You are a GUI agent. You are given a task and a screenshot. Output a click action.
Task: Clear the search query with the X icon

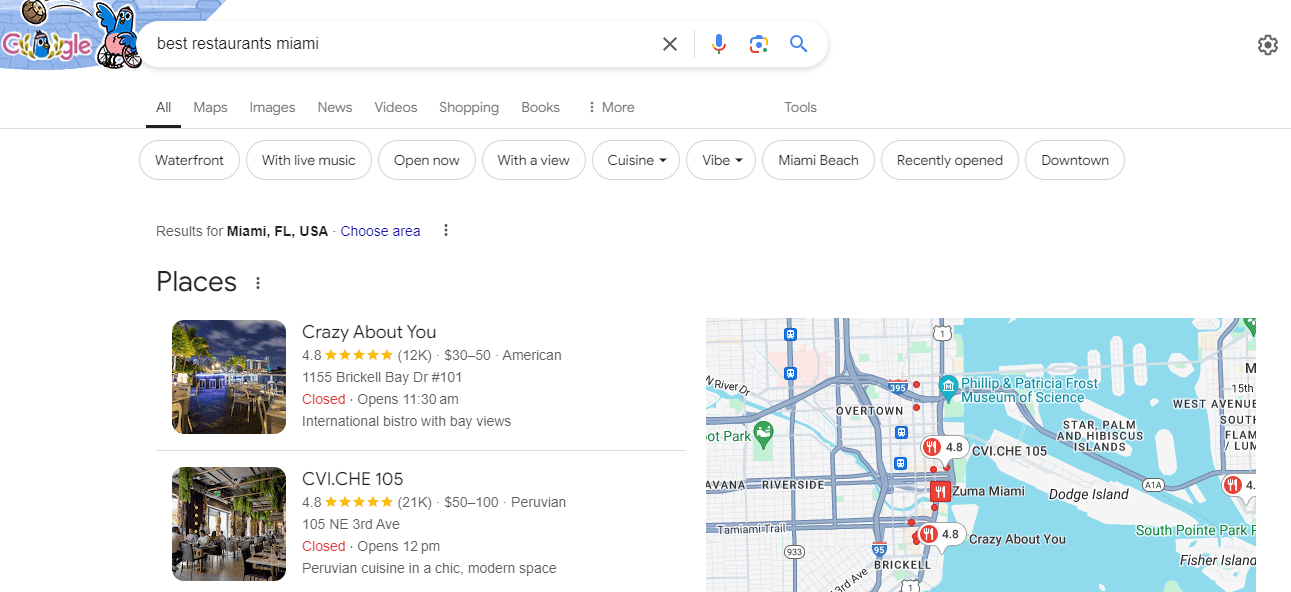pos(669,44)
